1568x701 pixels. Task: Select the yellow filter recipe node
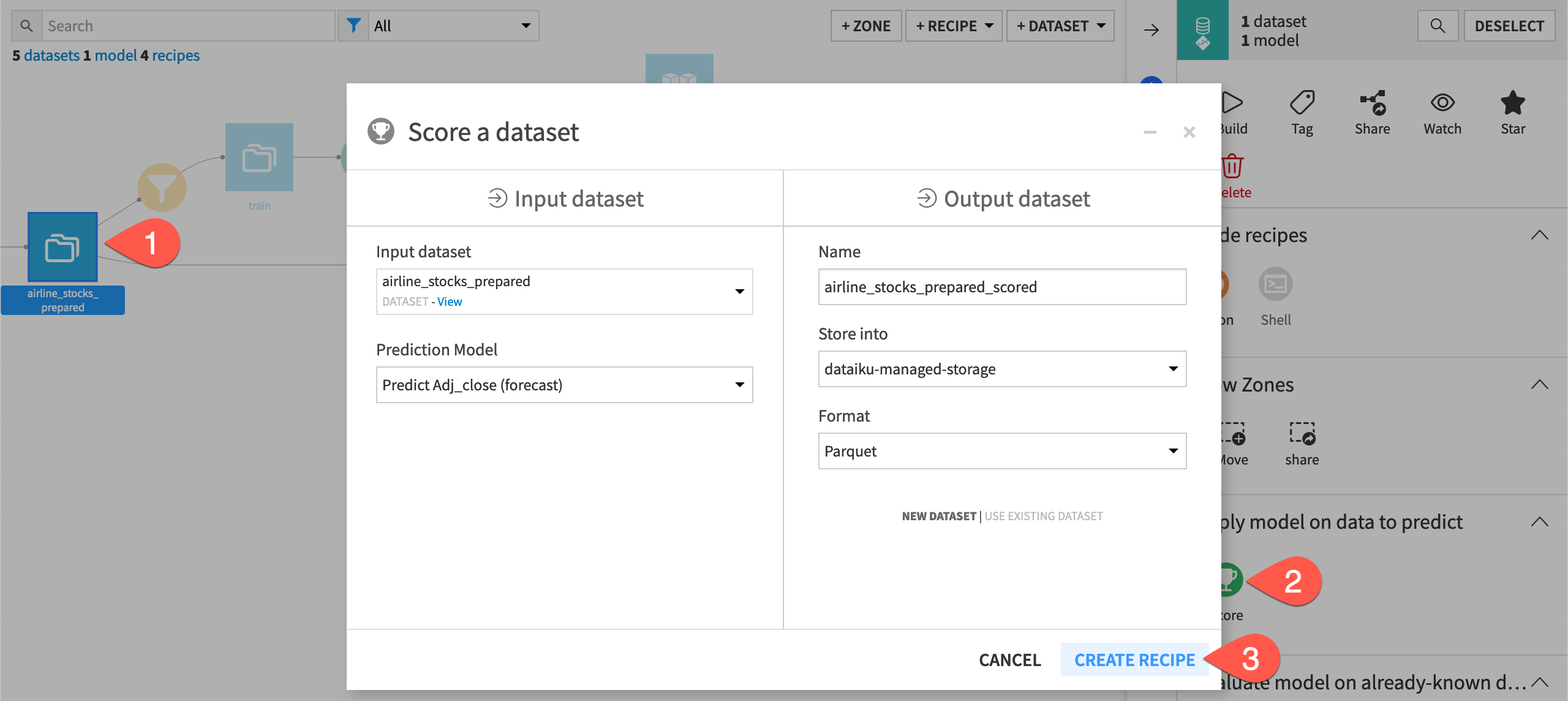click(162, 188)
